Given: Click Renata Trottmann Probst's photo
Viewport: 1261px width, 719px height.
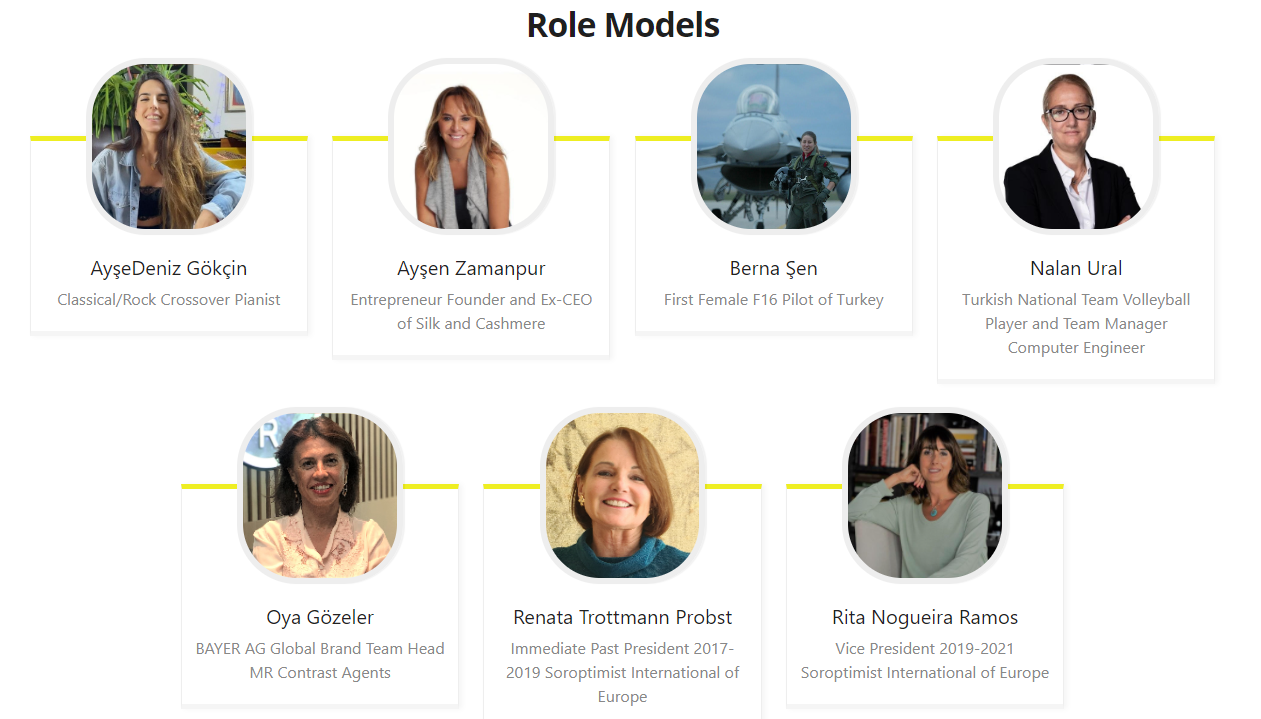Looking at the screenshot, I should coord(623,495).
